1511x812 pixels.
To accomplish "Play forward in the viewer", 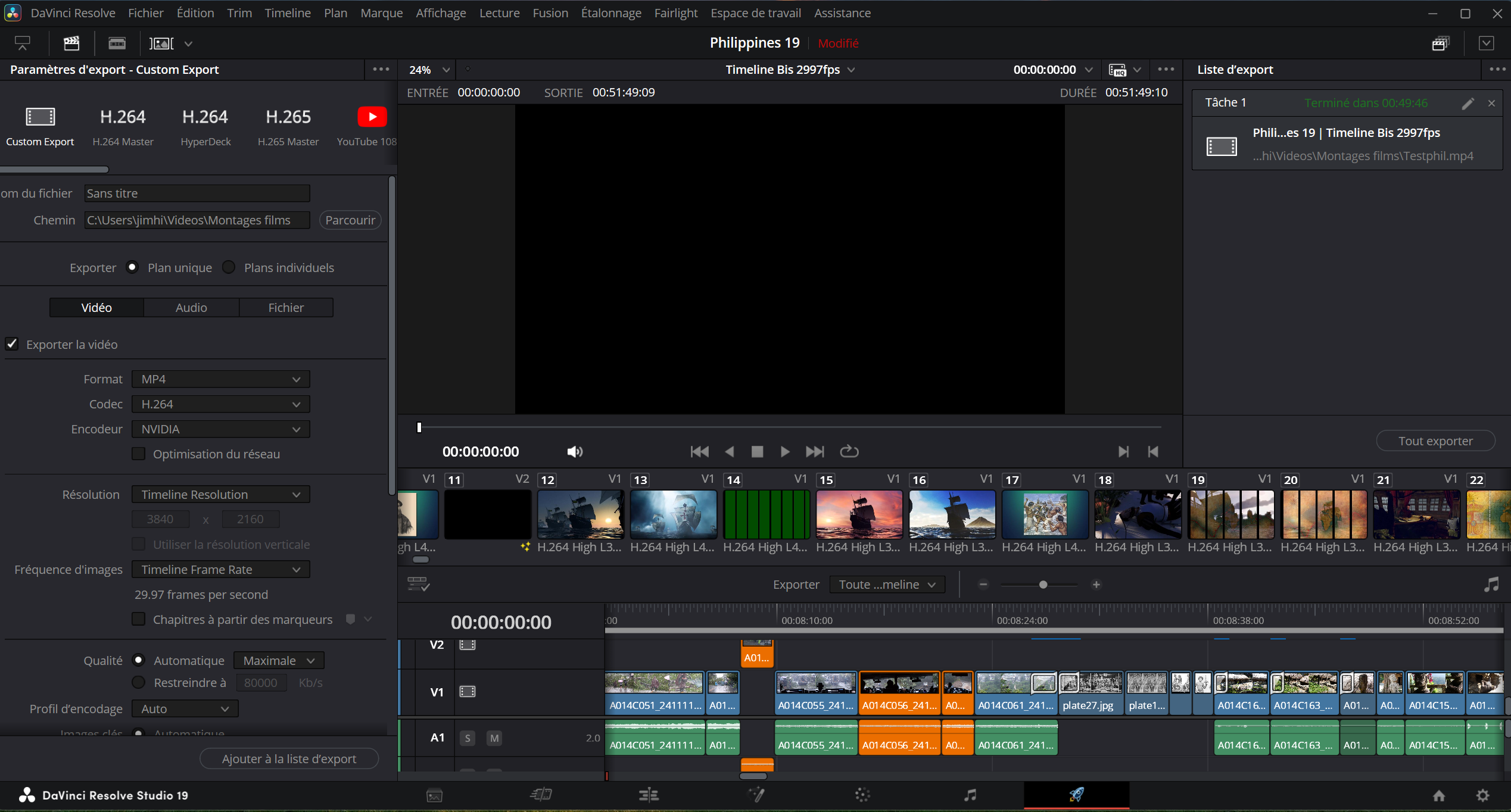I will click(x=785, y=452).
